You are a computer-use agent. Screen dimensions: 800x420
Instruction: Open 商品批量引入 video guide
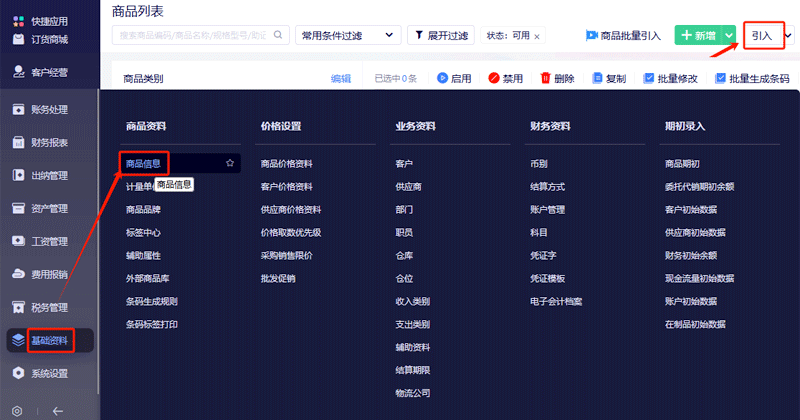point(623,35)
